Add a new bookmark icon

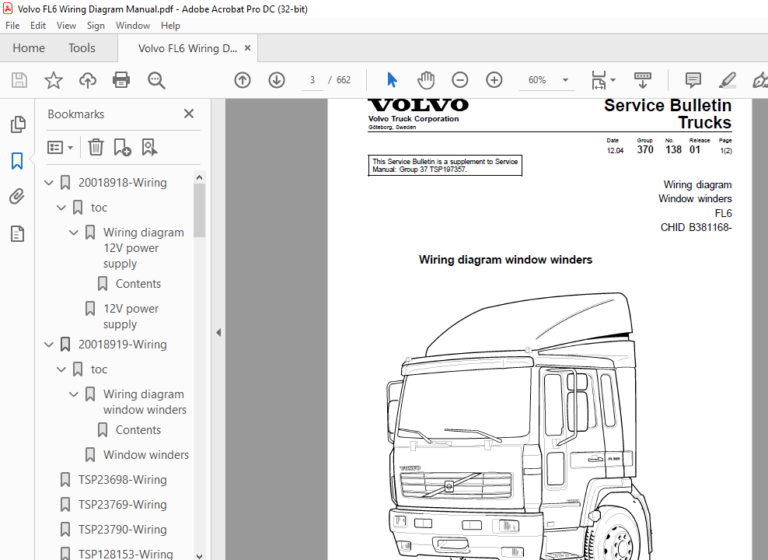tap(122, 147)
